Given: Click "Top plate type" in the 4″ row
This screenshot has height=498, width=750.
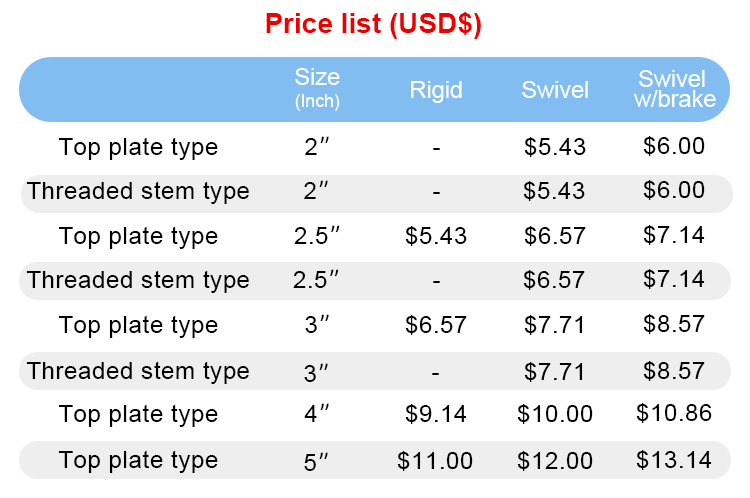Looking at the screenshot, I should point(138,414).
